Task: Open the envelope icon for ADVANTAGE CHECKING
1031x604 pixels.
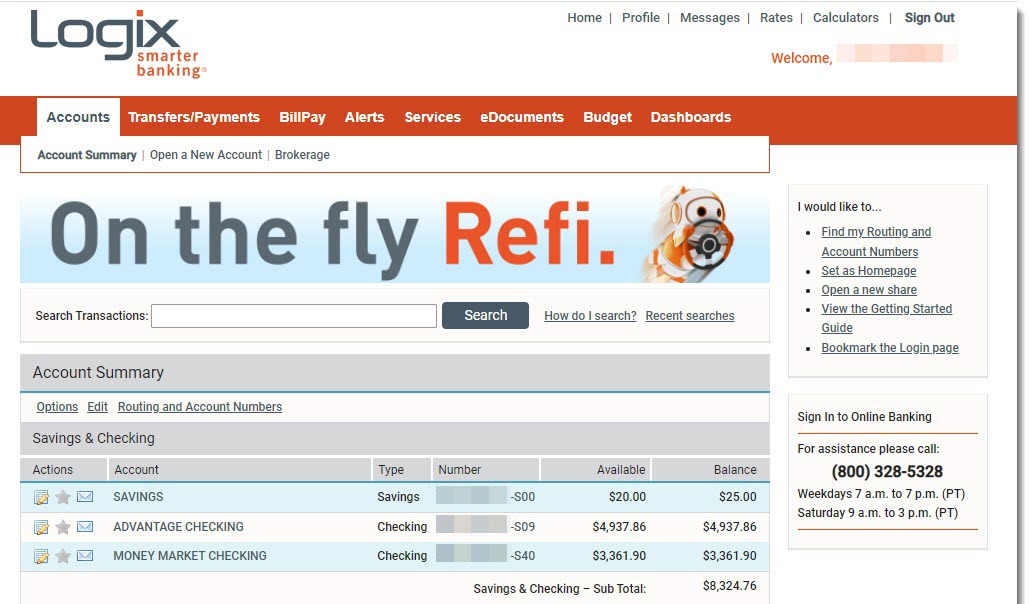Action: pyautogui.click(x=85, y=527)
